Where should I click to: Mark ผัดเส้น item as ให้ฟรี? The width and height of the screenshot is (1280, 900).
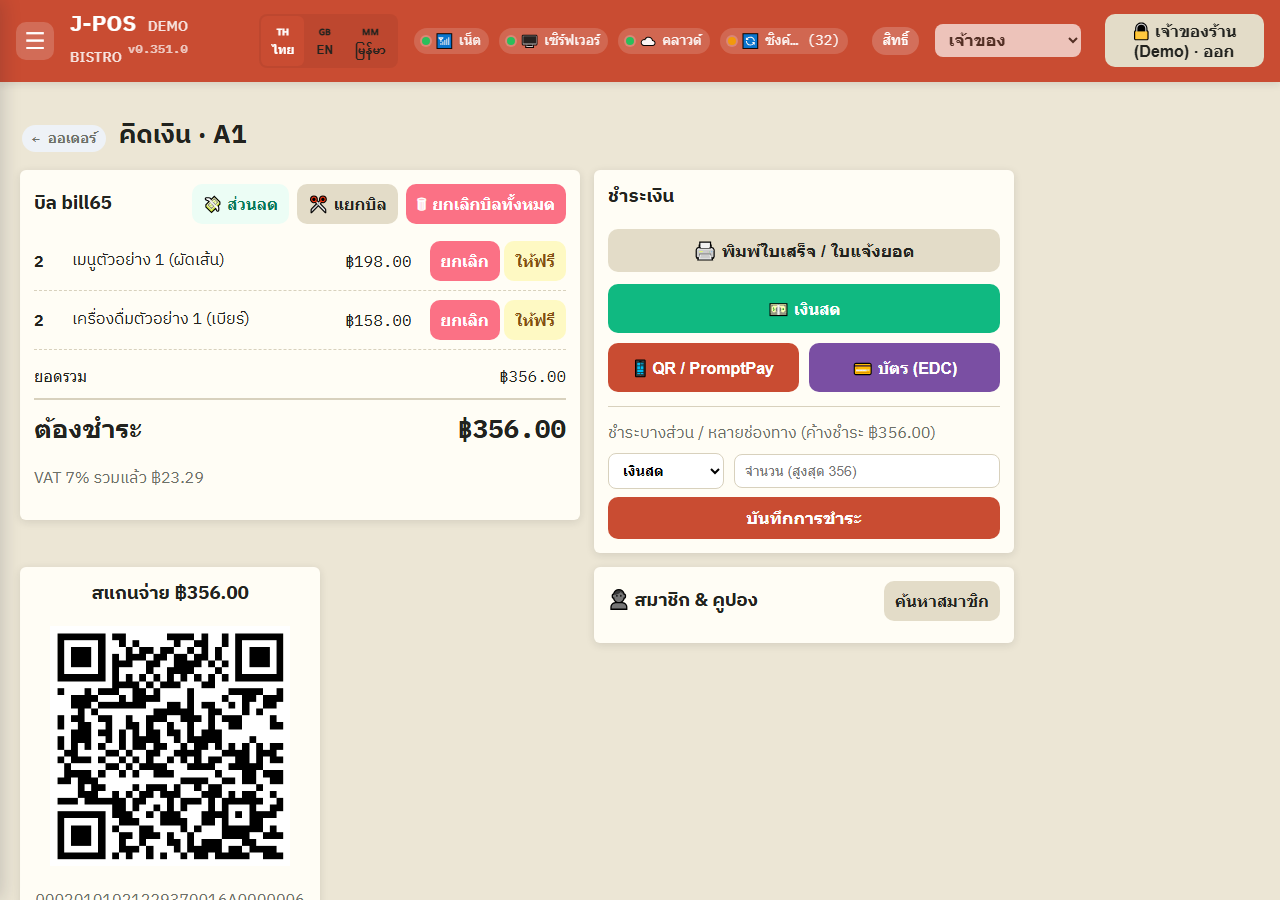pos(535,261)
